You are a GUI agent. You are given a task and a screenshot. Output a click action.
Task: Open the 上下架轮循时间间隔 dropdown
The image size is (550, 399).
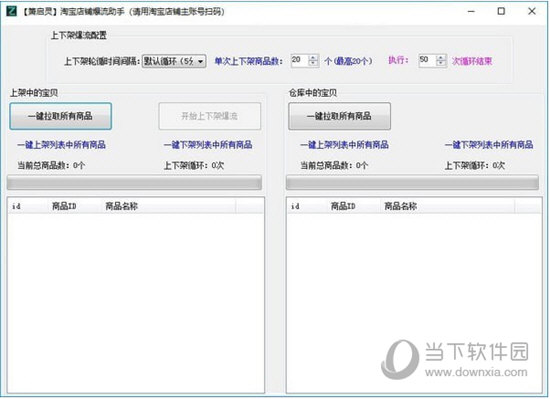(x=174, y=61)
